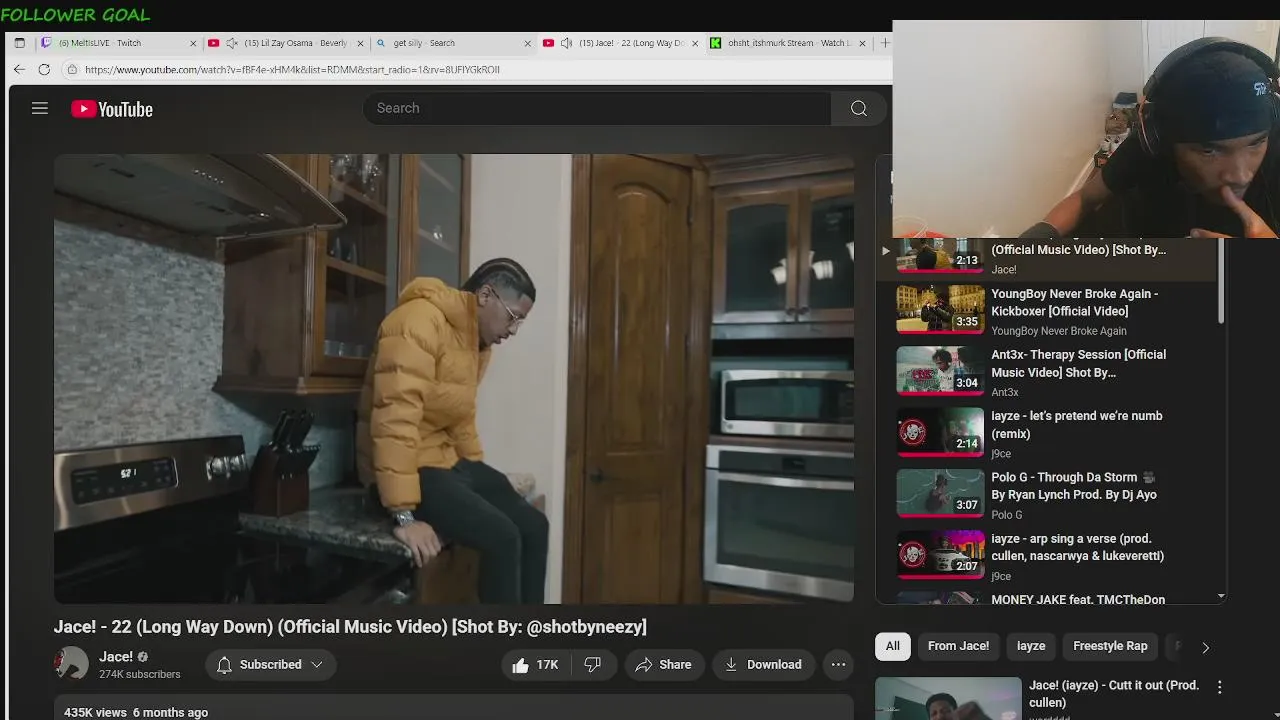
Task: View site info icon beside URL
Action: coord(72,69)
